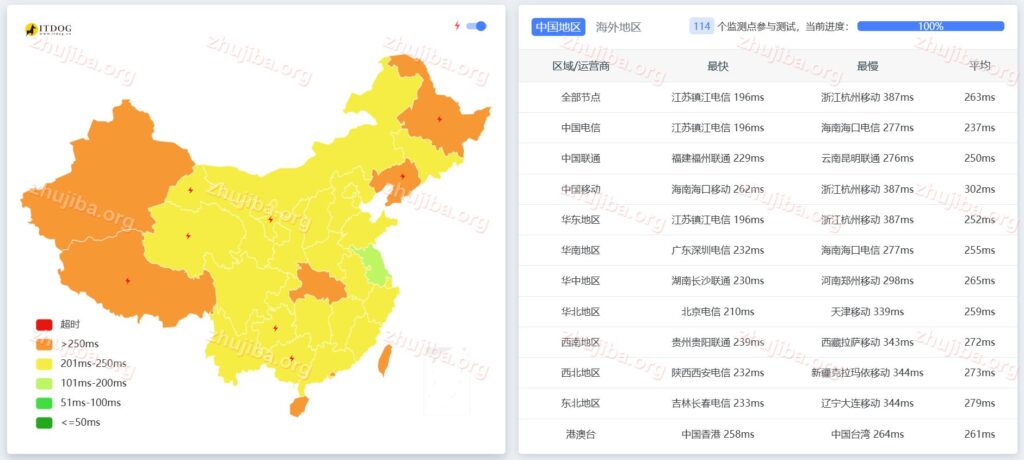Click the 最快 column header

click(x=718, y=66)
